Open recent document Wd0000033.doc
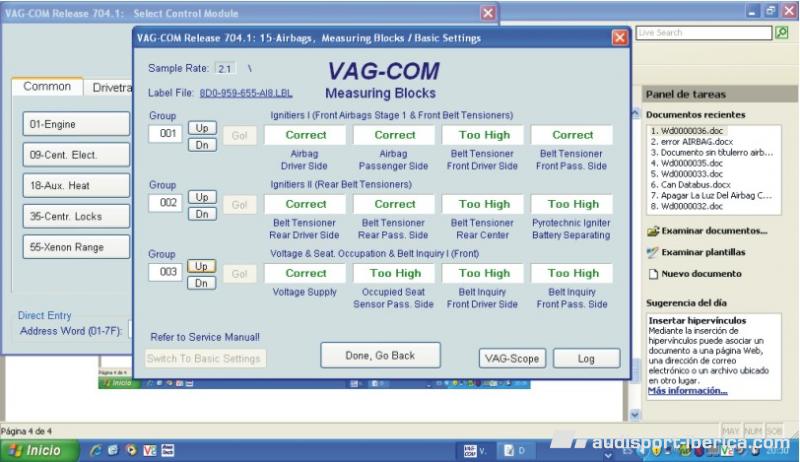The width and height of the screenshot is (800, 462). (x=687, y=174)
